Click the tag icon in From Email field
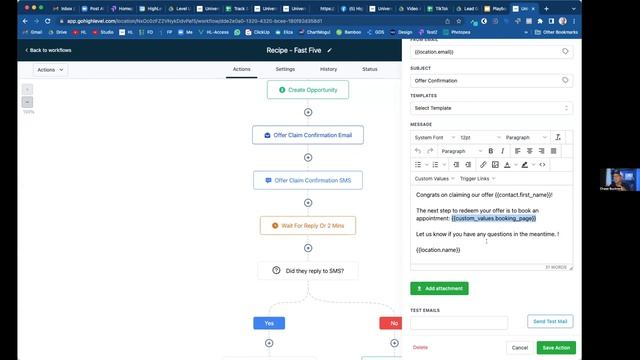The width and height of the screenshot is (640, 360). tap(565, 51)
